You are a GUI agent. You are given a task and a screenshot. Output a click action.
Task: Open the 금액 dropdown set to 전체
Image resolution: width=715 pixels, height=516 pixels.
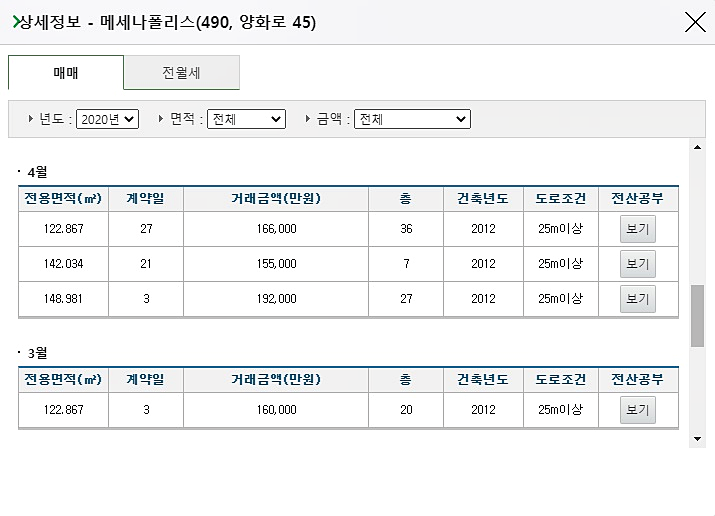pos(412,119)
